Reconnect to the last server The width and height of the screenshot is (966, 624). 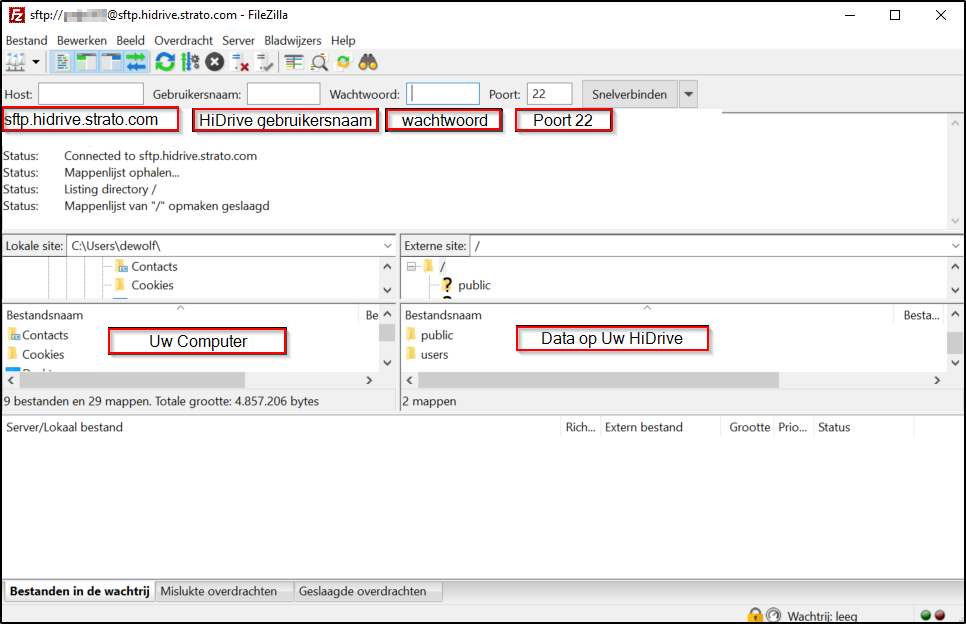coord(265,62)
